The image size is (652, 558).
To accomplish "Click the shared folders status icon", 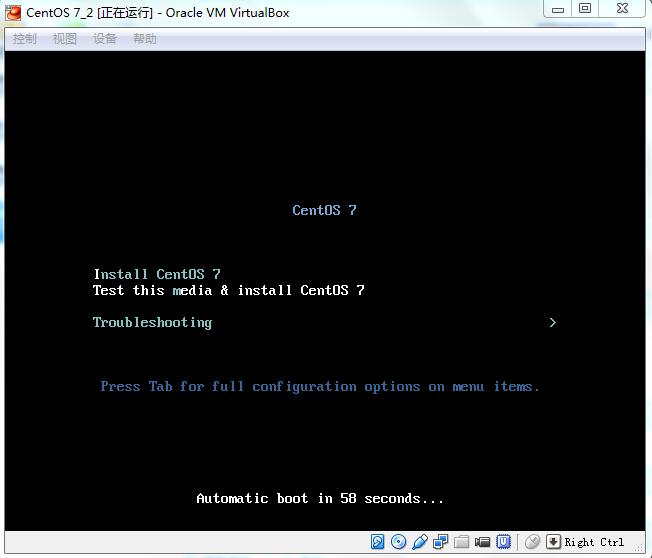I will click(461, 542).
